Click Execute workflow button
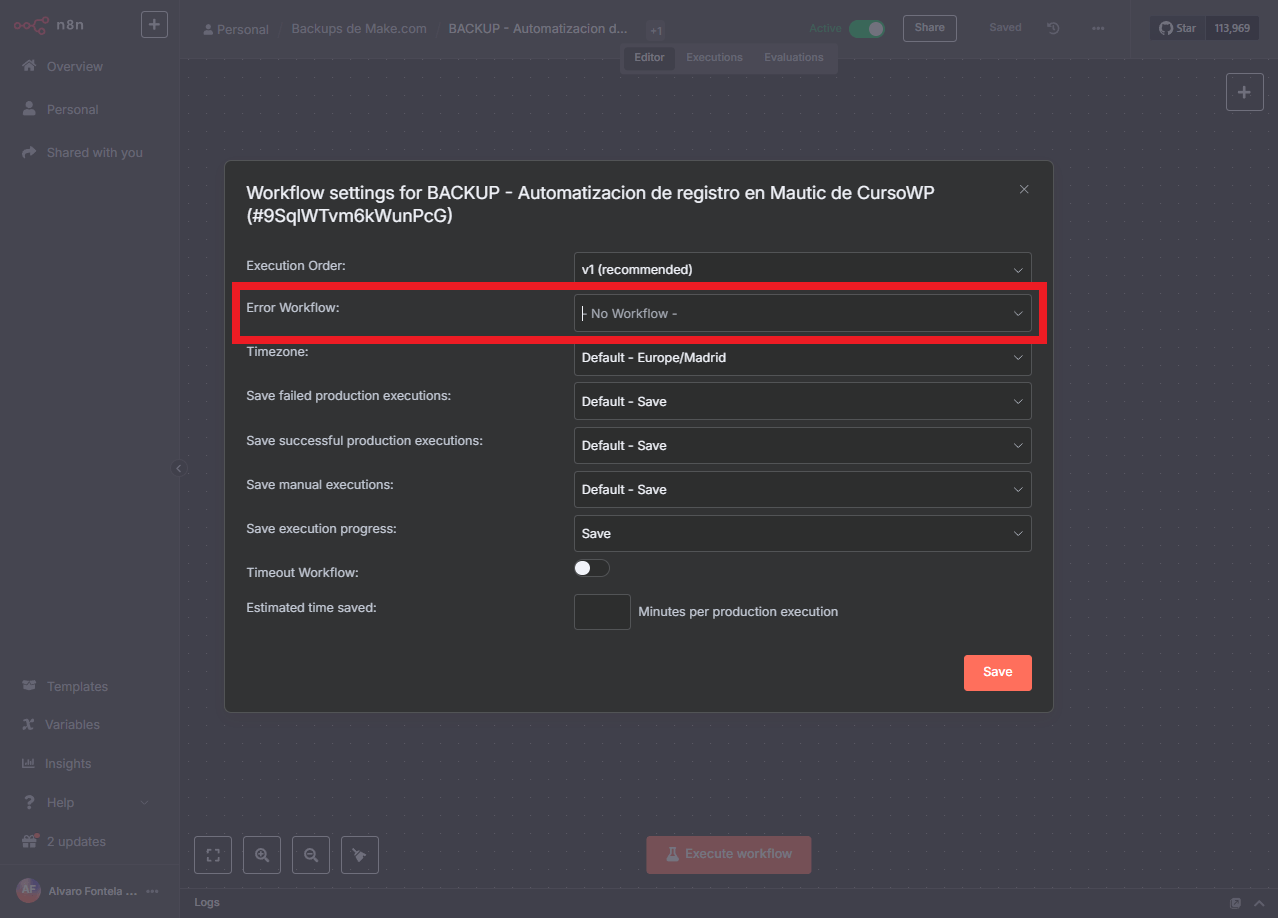The height and width of the screenshot is (918, 1278). [729, 854]
